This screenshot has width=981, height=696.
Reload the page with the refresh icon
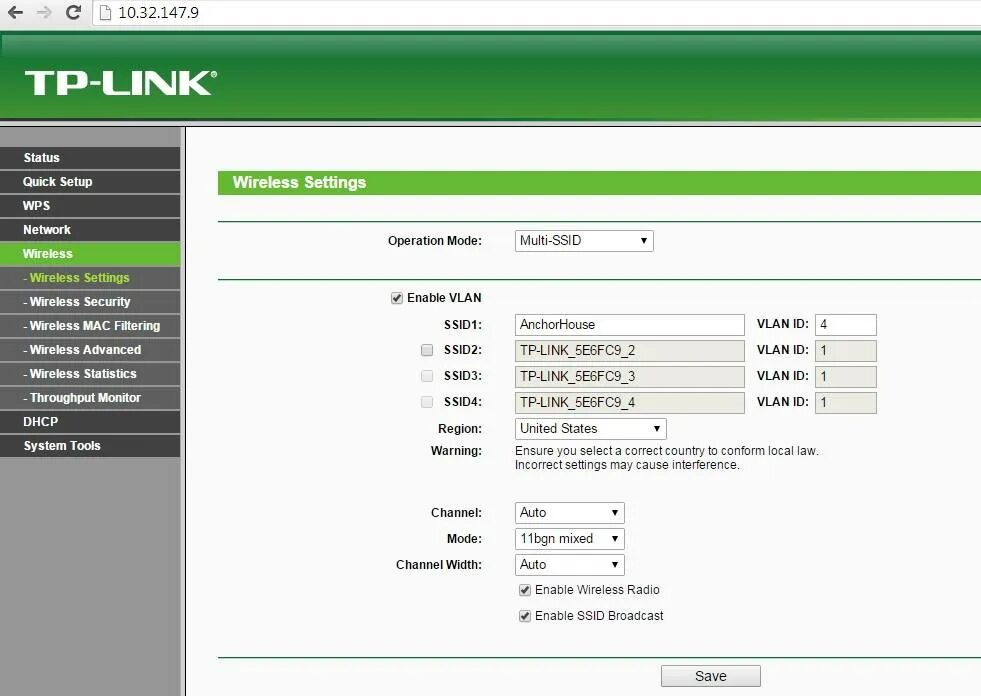point(73,12)
